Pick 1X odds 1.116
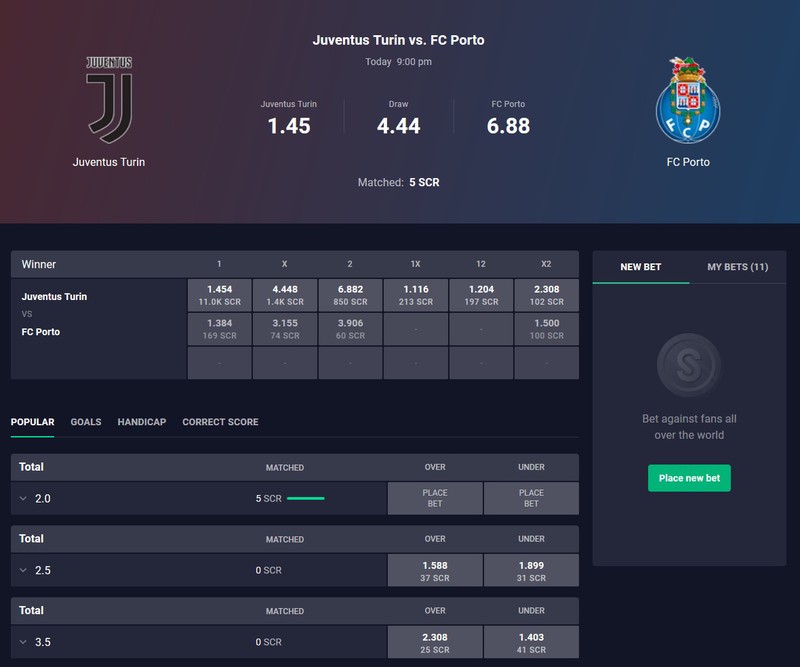The width and height of the screenshot is (800, 667). click(416, 295)
